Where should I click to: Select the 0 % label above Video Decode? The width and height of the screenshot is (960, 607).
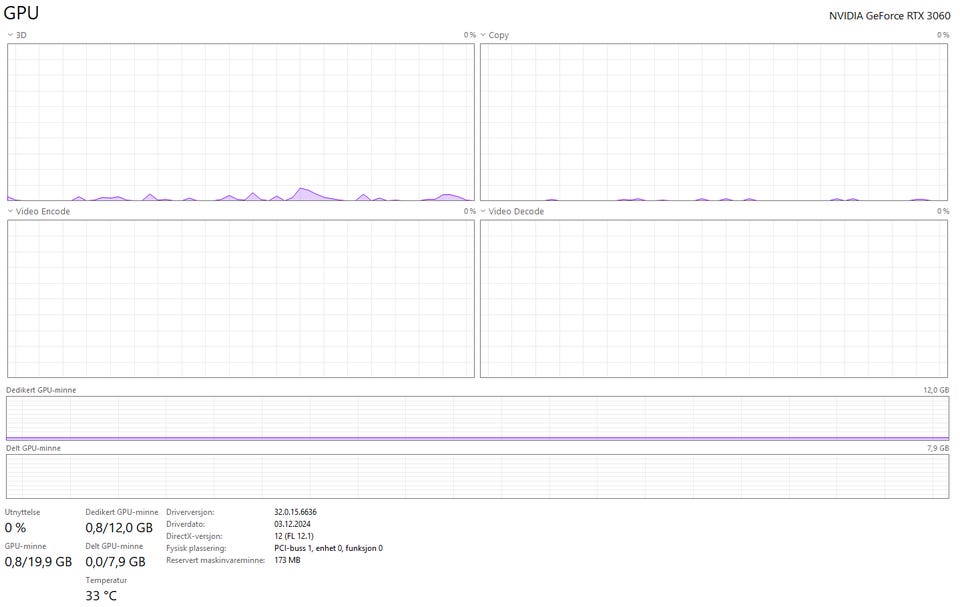pyautogui.click(x=943, y=211)
